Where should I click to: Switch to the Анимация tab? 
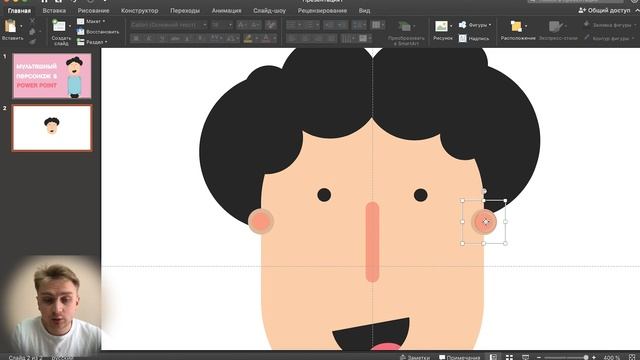227,11
